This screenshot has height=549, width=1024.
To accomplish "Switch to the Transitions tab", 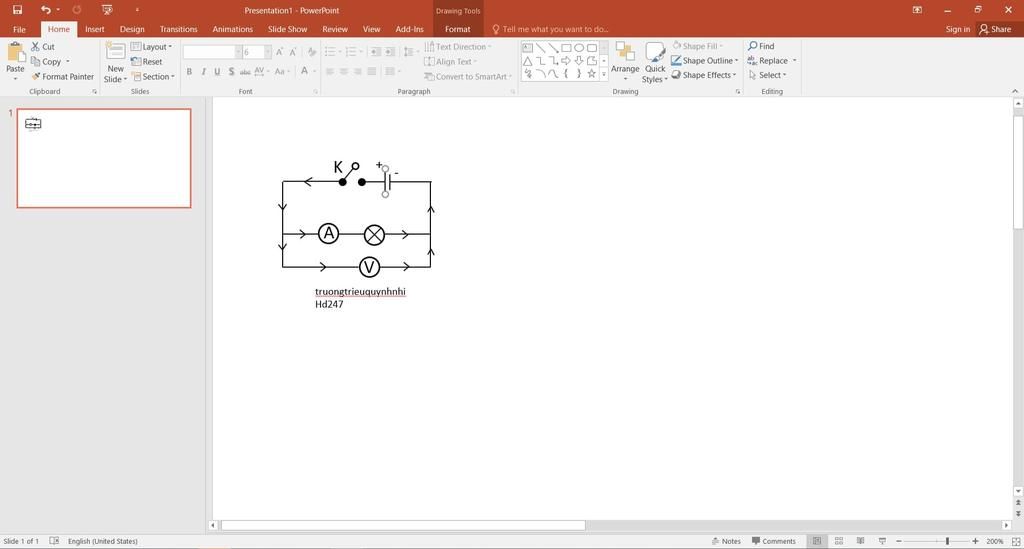I will click(x=178, y=29).
